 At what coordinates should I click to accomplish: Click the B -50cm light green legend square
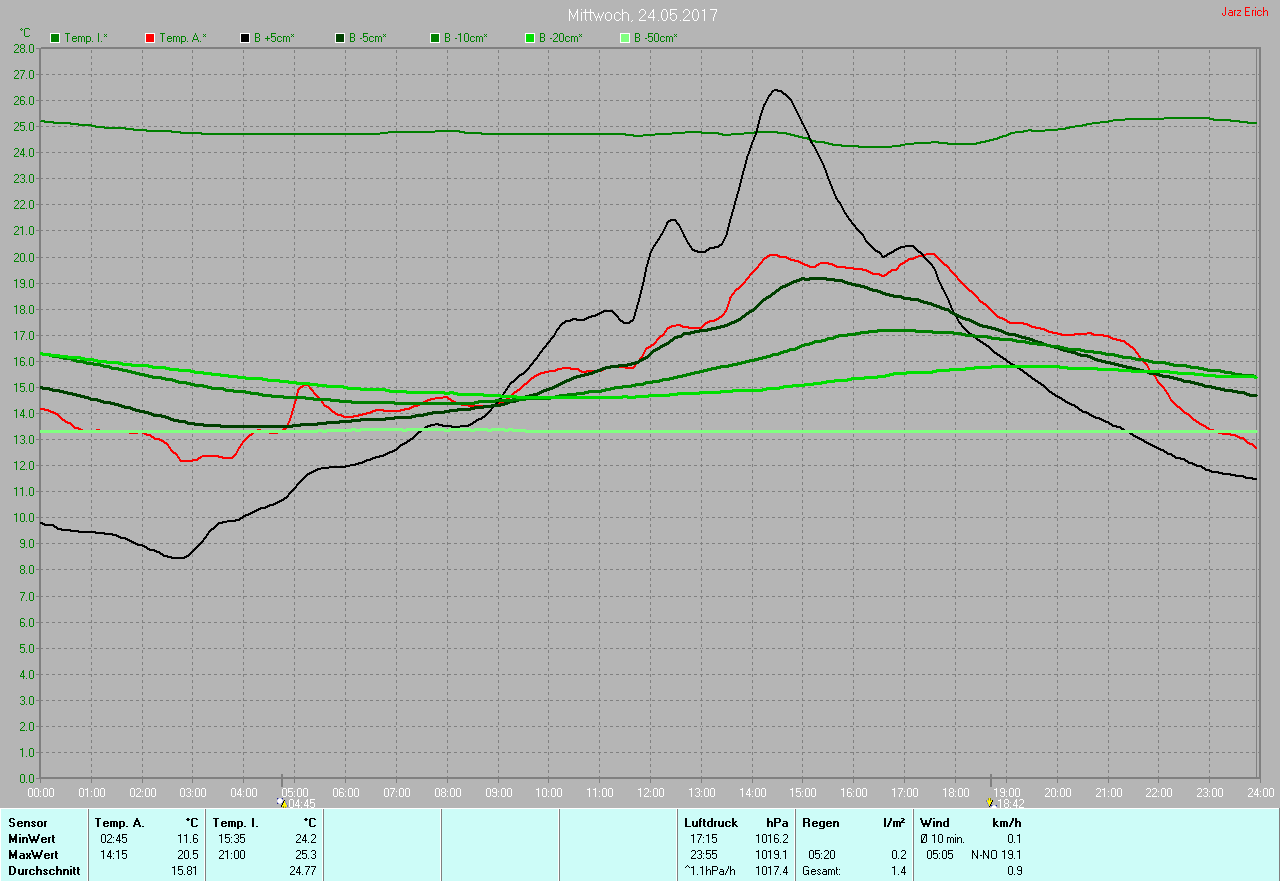[x=625, y=38]
